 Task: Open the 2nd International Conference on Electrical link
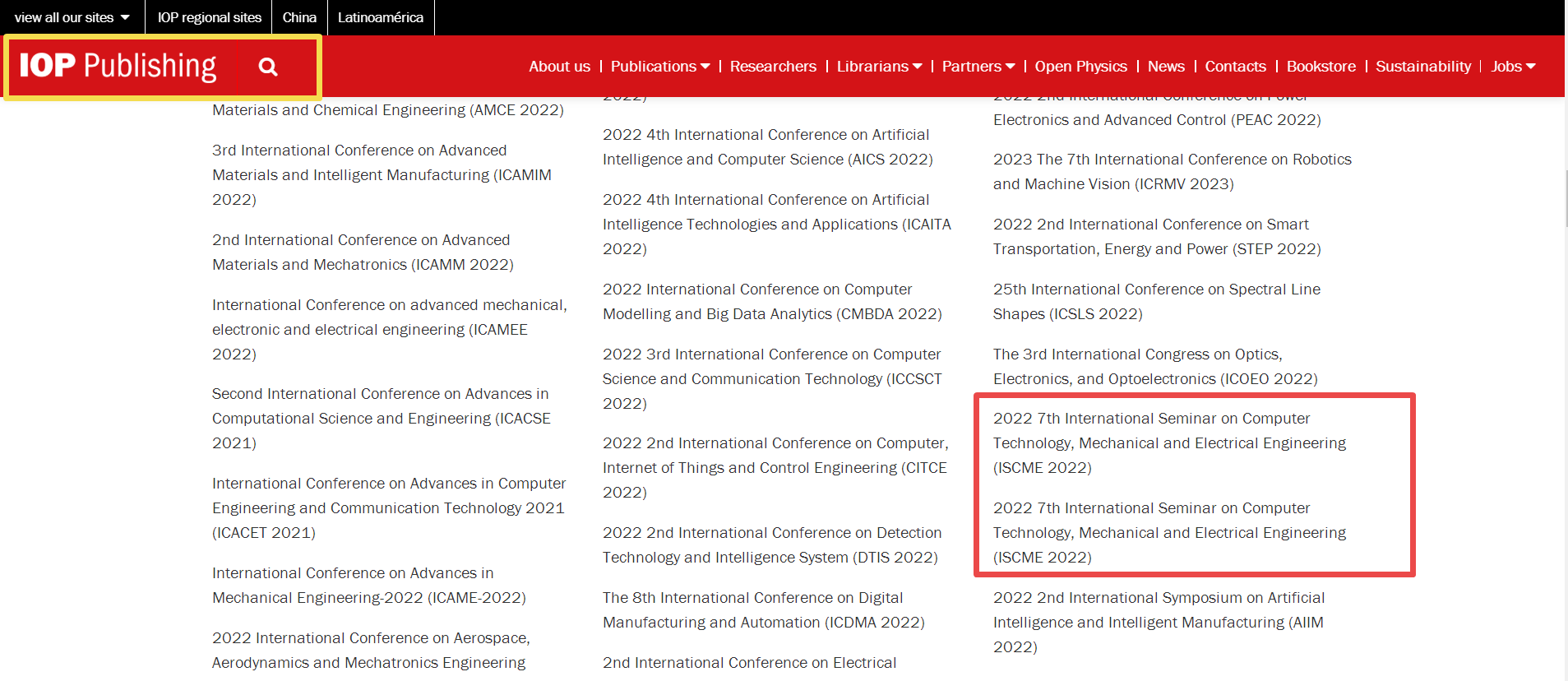click(x=749, y=663)
